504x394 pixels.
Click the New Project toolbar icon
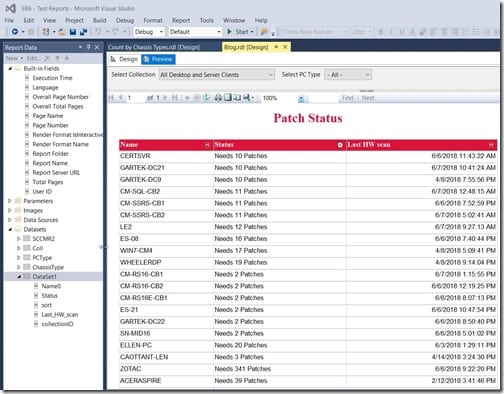point(46,32)
